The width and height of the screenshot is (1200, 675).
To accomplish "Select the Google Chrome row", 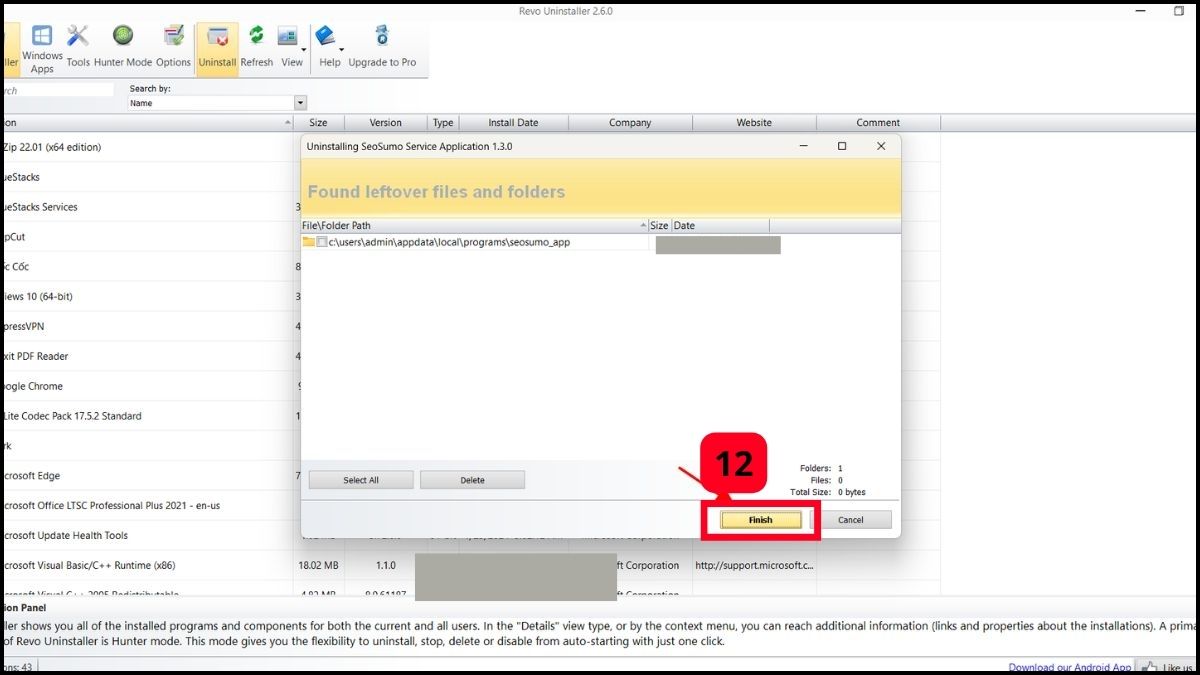I will [x=146, y=386].
